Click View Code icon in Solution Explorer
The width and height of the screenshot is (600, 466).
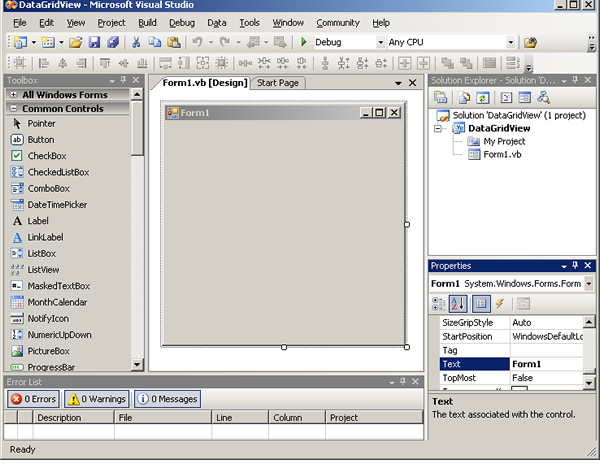click(506, 98)
